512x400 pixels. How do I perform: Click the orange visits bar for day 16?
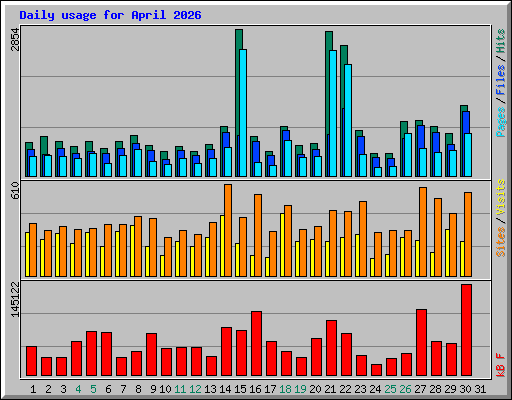258,235
